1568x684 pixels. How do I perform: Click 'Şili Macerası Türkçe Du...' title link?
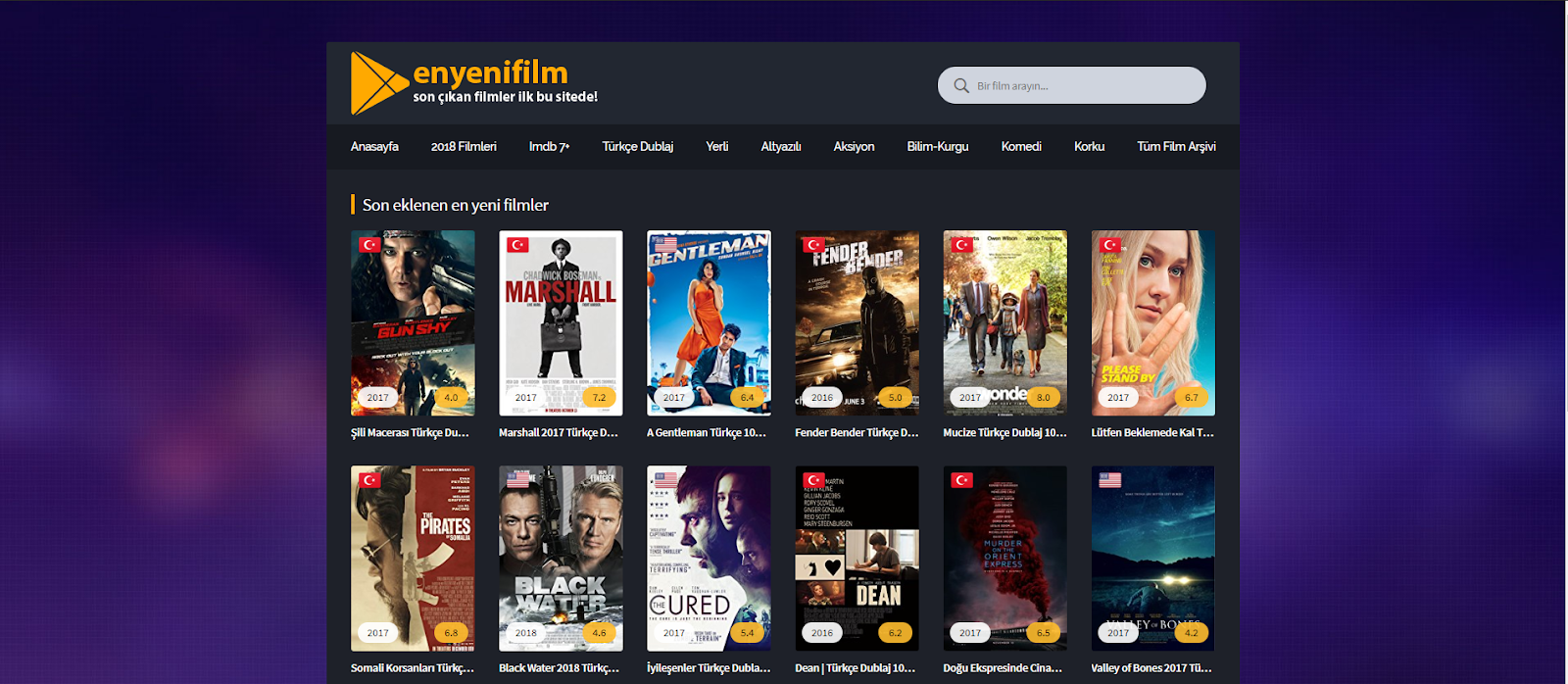[410, 432]
